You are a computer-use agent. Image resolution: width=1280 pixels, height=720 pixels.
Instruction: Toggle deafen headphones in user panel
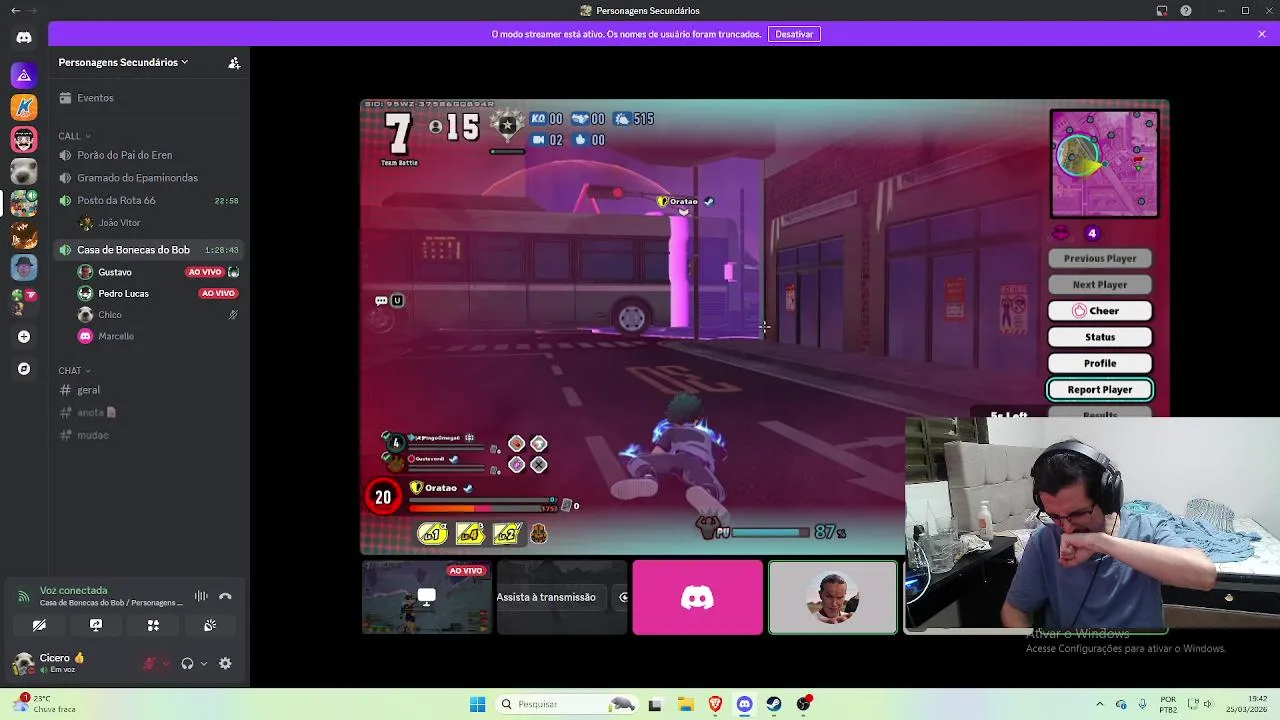187,663
